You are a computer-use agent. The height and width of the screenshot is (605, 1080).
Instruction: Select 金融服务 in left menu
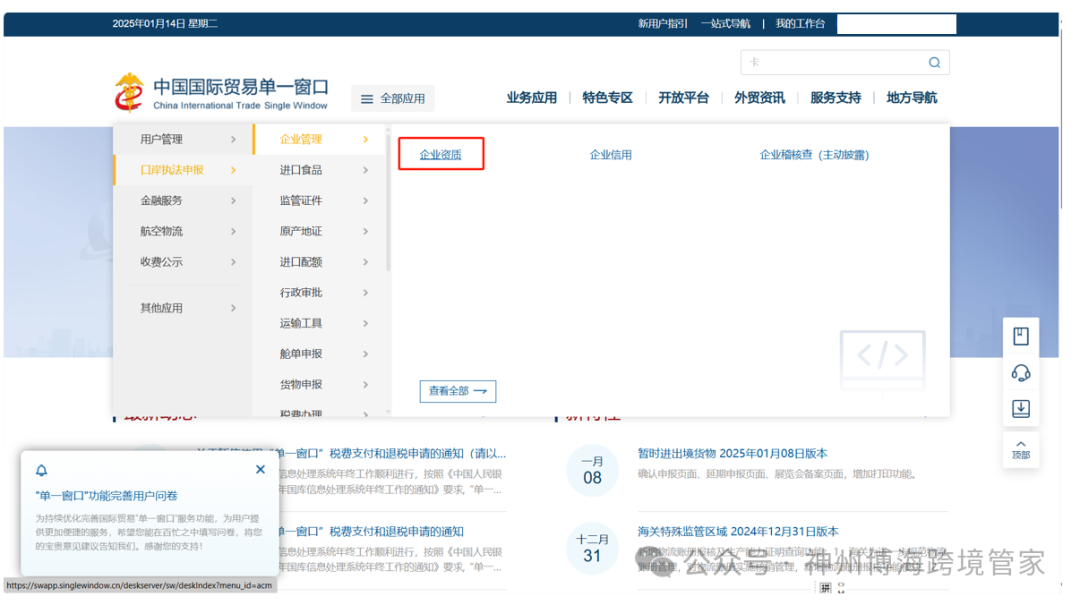tap(161, 201)
